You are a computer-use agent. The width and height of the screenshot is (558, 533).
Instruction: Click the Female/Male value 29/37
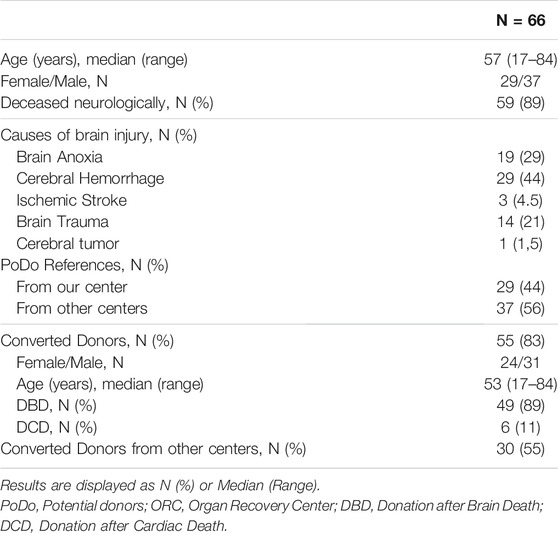[x=520, y=81]
